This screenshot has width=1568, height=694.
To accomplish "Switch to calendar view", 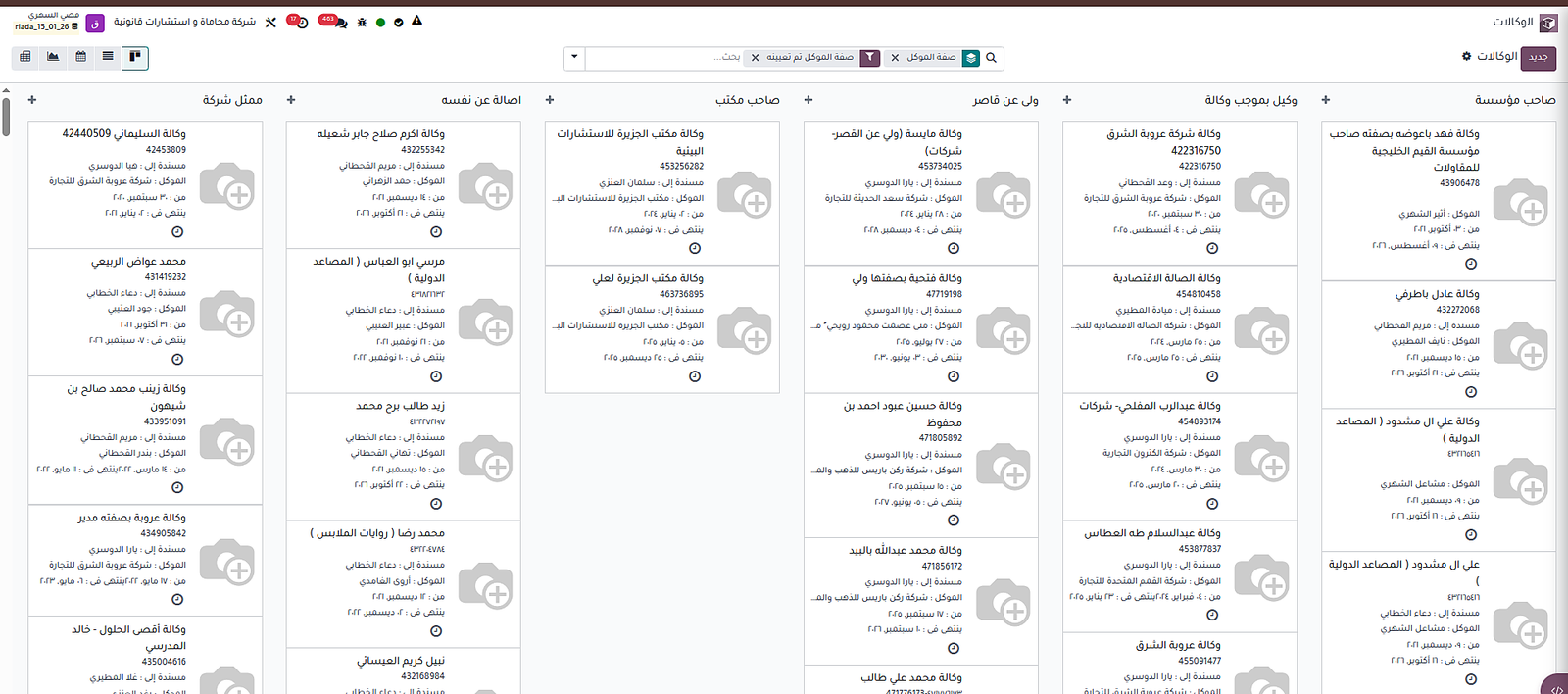I will (x=80, y=57).
